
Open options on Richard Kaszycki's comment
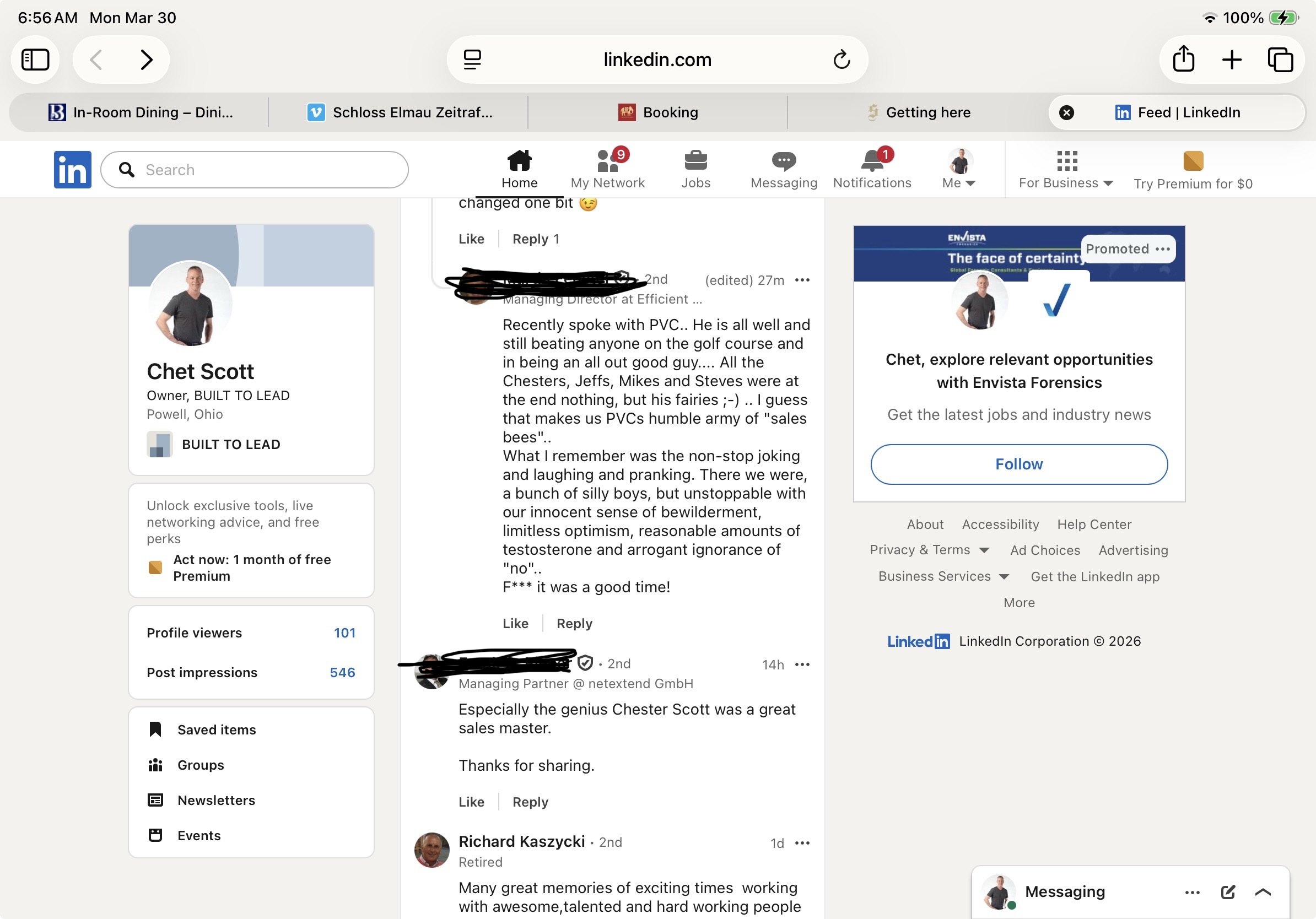click(802, 843)
